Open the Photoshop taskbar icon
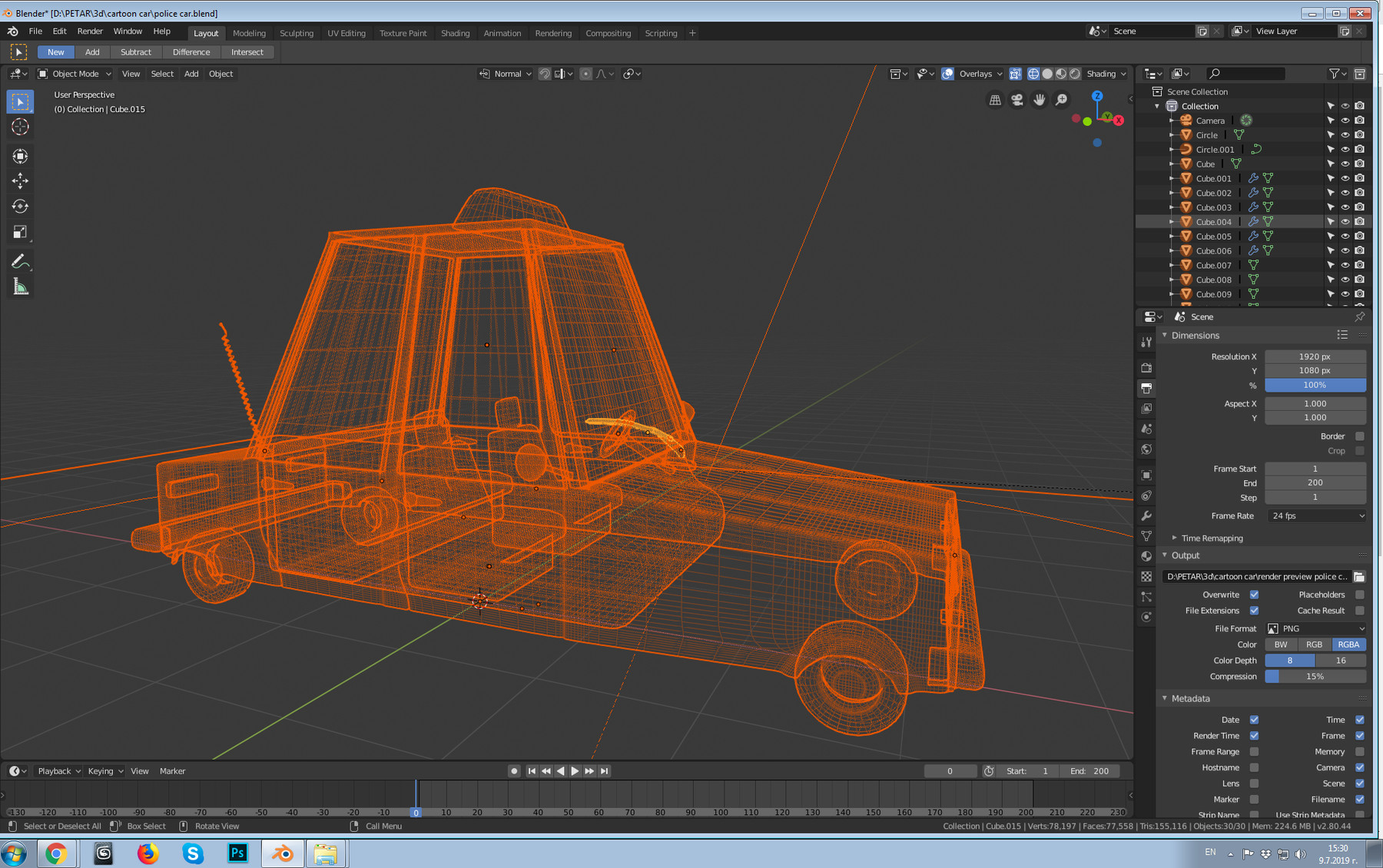This screenshot has height=868, width=1383. pos(237,853)
